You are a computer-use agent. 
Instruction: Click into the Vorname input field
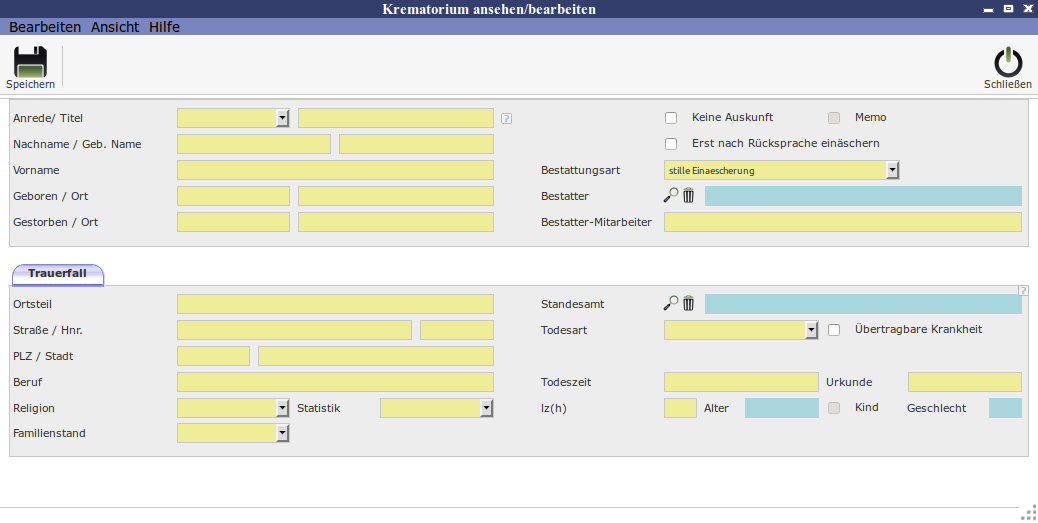click(335, 170)
